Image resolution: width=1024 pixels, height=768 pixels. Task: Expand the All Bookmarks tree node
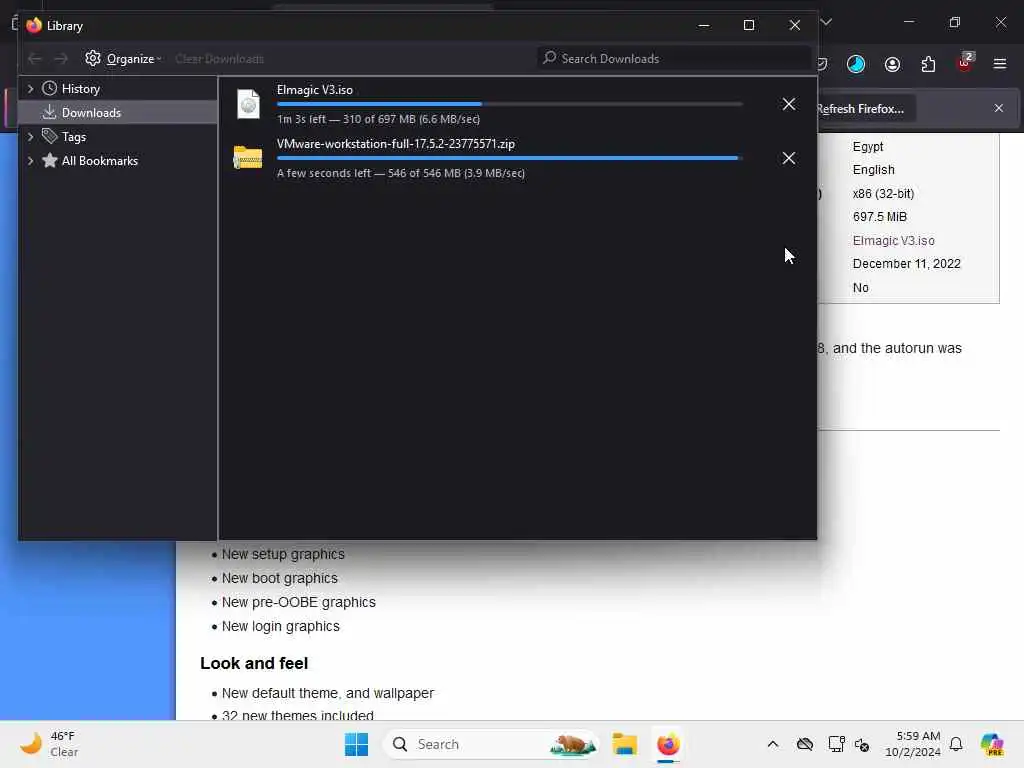30,161
